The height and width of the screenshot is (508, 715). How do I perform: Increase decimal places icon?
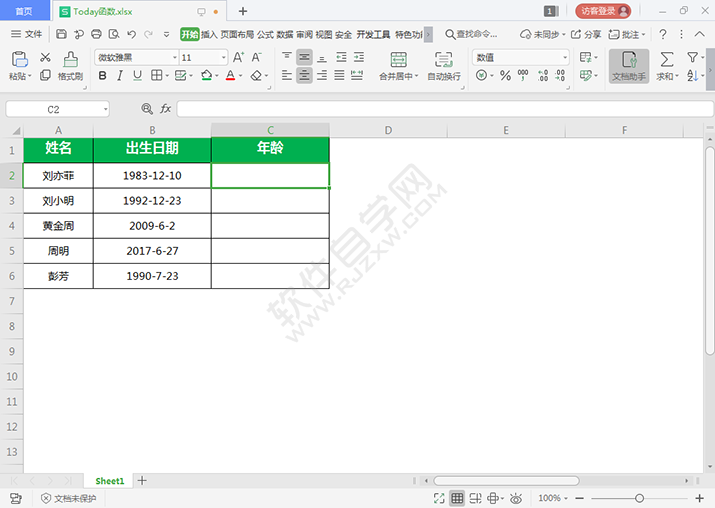(x=543, y=75)
